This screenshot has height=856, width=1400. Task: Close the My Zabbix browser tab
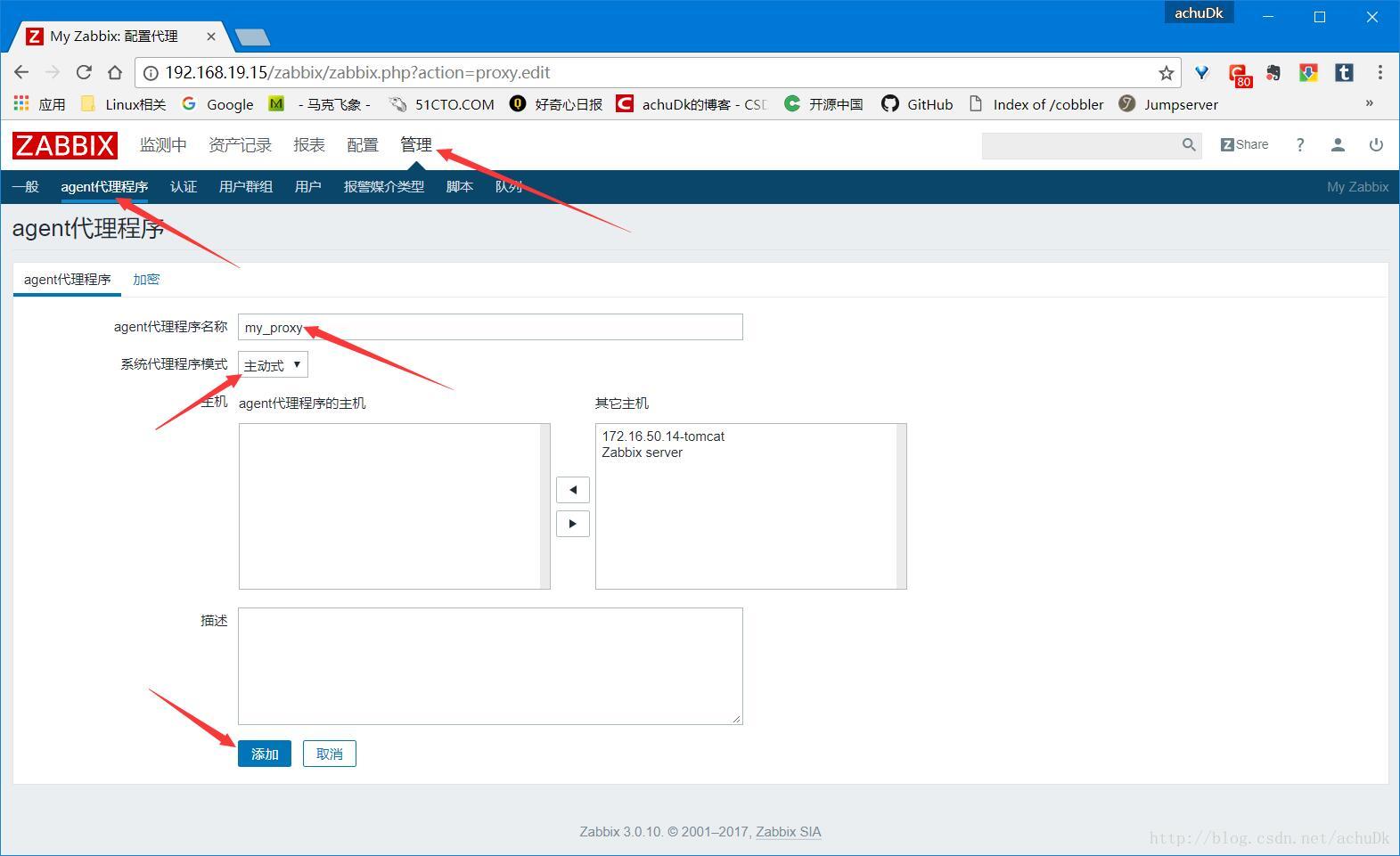(211, 37)
